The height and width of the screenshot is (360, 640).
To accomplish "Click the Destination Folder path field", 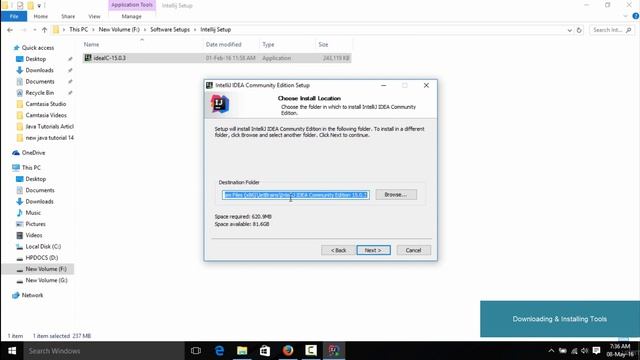I will (x=296, y=195).
